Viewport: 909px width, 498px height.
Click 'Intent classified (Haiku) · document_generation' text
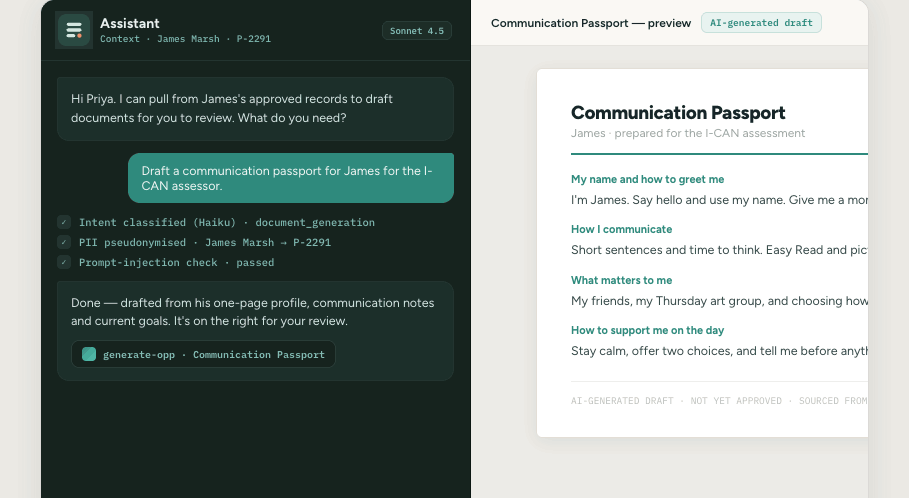tap(227, 222)
